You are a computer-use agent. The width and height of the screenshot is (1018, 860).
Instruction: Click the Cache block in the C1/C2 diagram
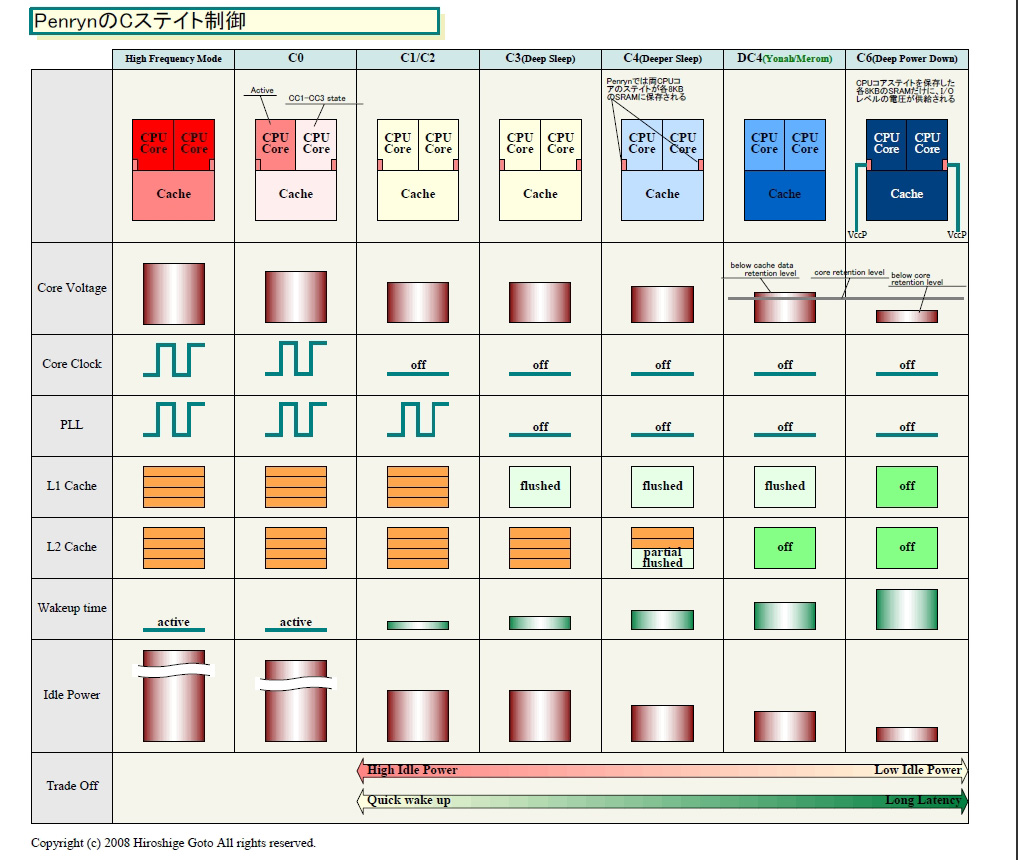(417, 195)
